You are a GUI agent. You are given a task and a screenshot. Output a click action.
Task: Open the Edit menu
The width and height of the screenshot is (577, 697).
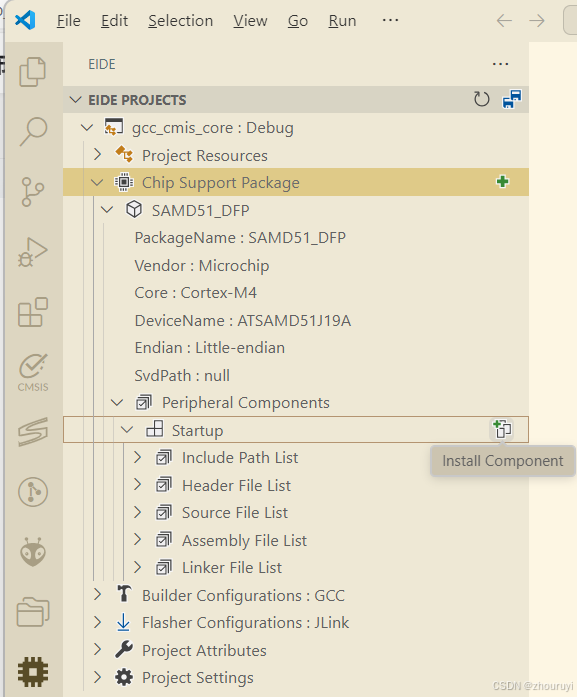[x=114, y=21]
